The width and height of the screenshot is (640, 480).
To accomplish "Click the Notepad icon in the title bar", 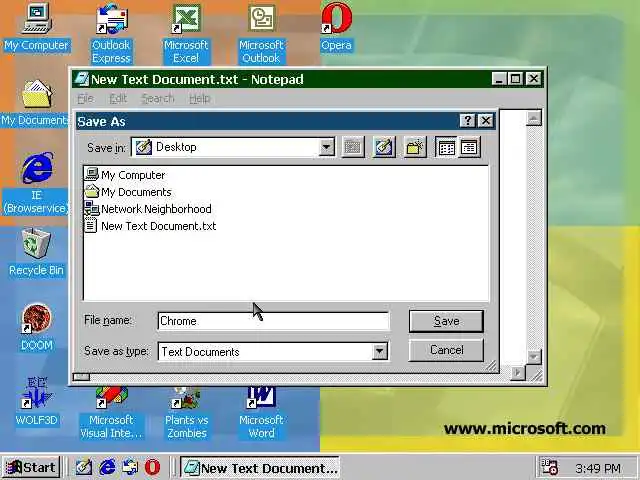I will [82, 79].
